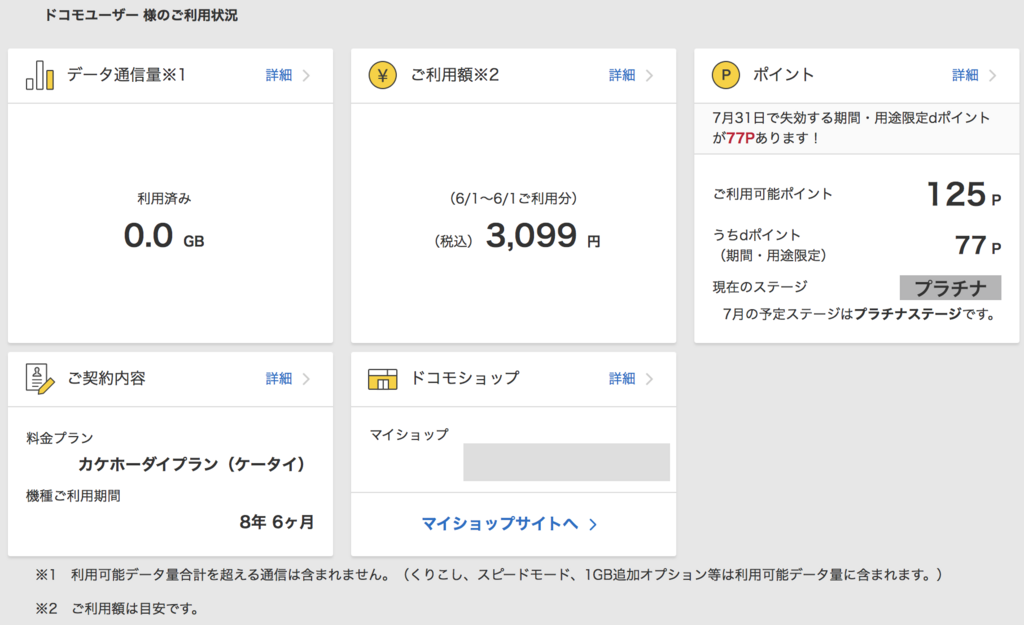The image size is (1024, 625).
Task: Click the データ通信量※1 card title
Action: click(127, 75)
